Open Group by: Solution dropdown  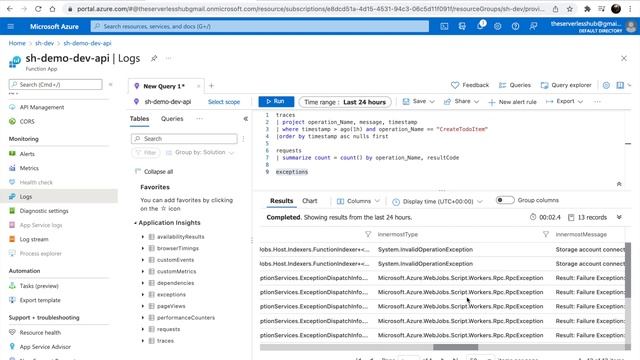coord(200,153)
